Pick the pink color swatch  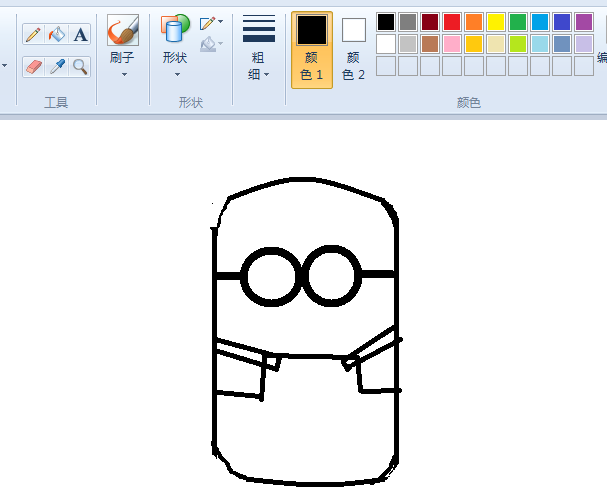(452, 44)
